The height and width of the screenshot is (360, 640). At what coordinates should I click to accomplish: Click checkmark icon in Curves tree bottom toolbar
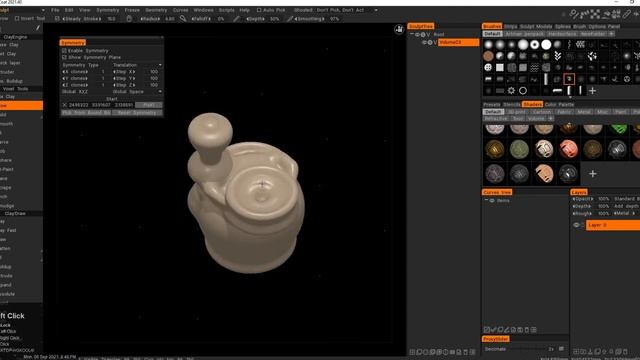(493, 329)
